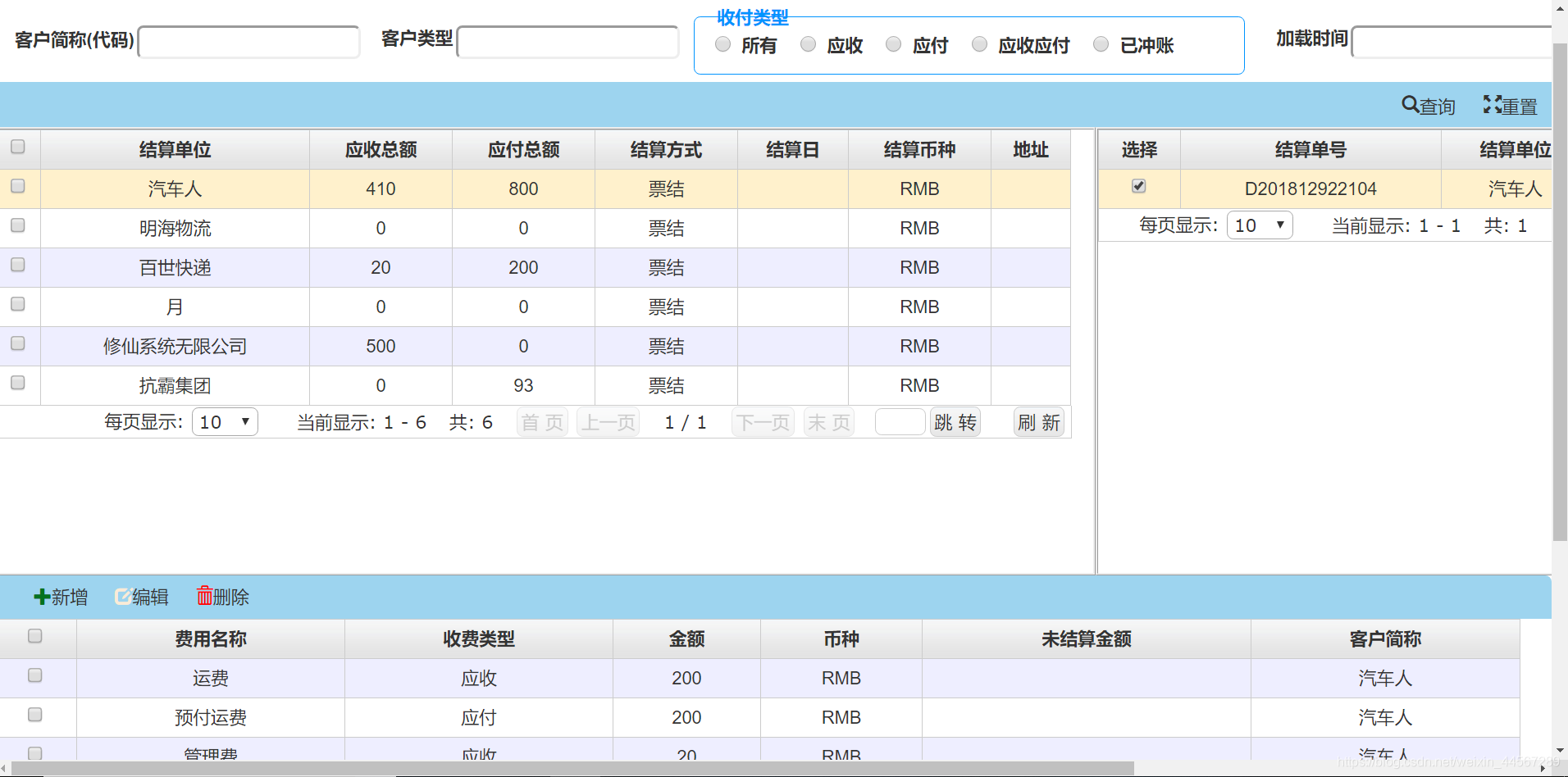The image size is (1568, 777).
Task: Focus the 客户类型 input field
Action: coord(567,42)
